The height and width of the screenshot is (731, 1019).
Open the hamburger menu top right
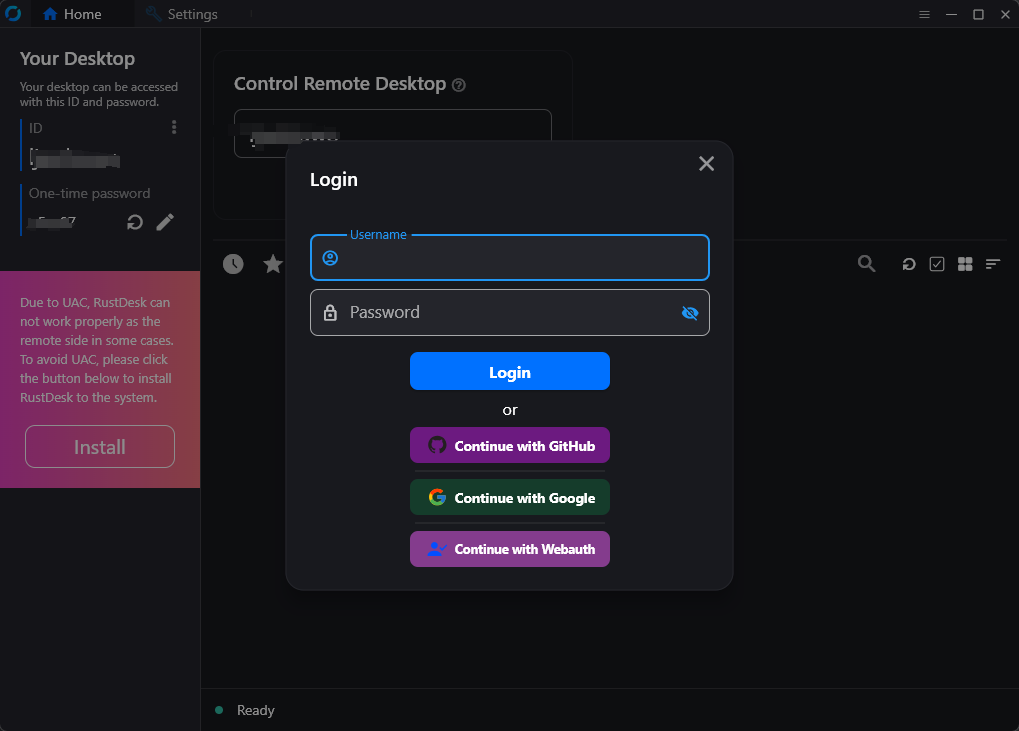tap(923, 14)
